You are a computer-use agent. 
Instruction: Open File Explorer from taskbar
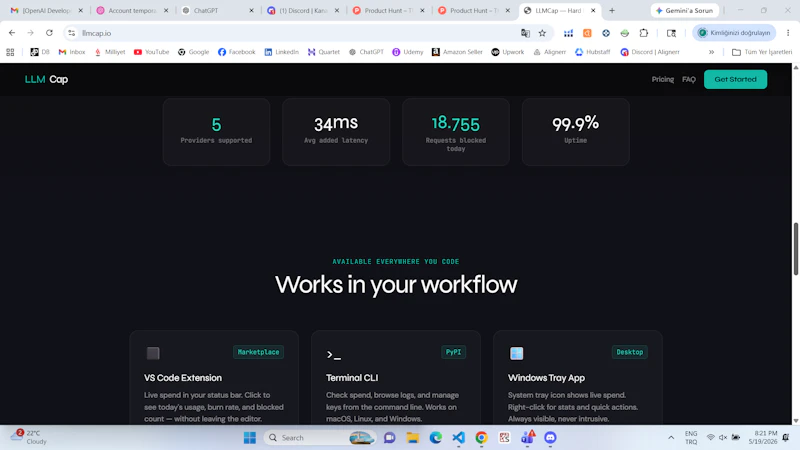412,438
